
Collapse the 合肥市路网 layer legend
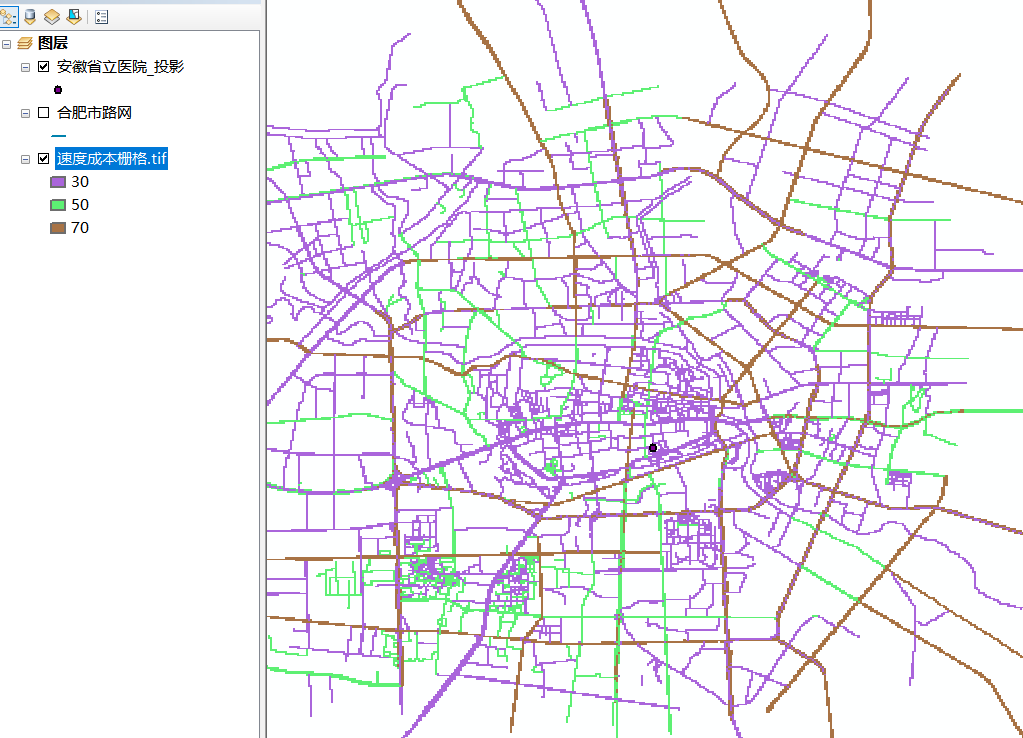tap(25, 113)
